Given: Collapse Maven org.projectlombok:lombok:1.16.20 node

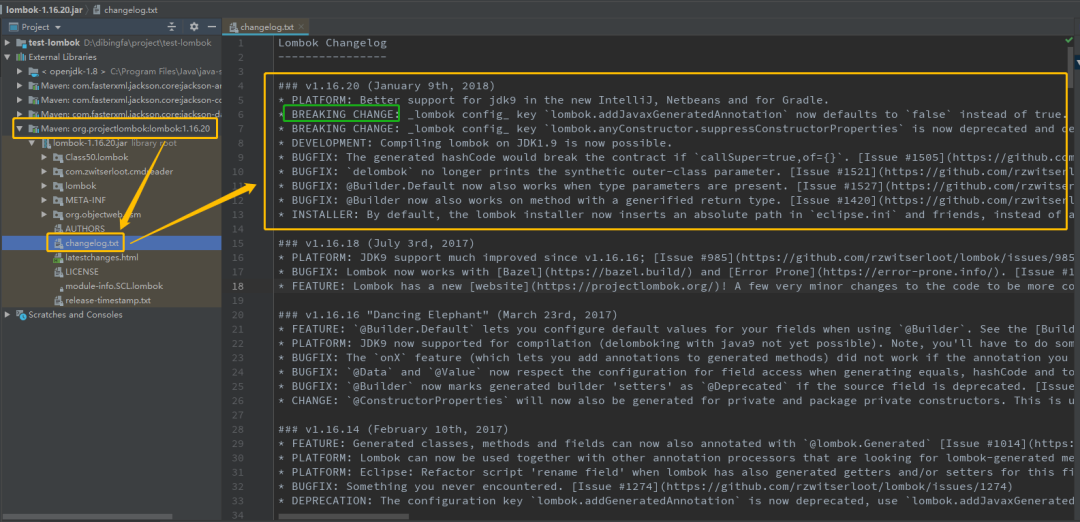Looking at the screenshot, I should coord(20,129).
